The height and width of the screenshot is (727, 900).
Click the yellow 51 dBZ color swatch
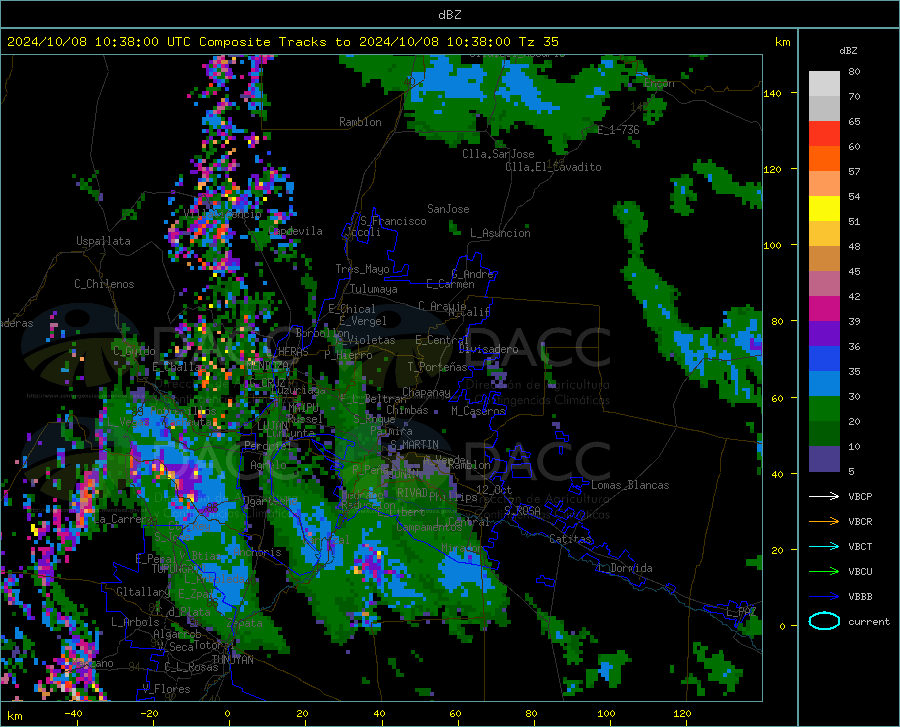[x=824, y=209]
